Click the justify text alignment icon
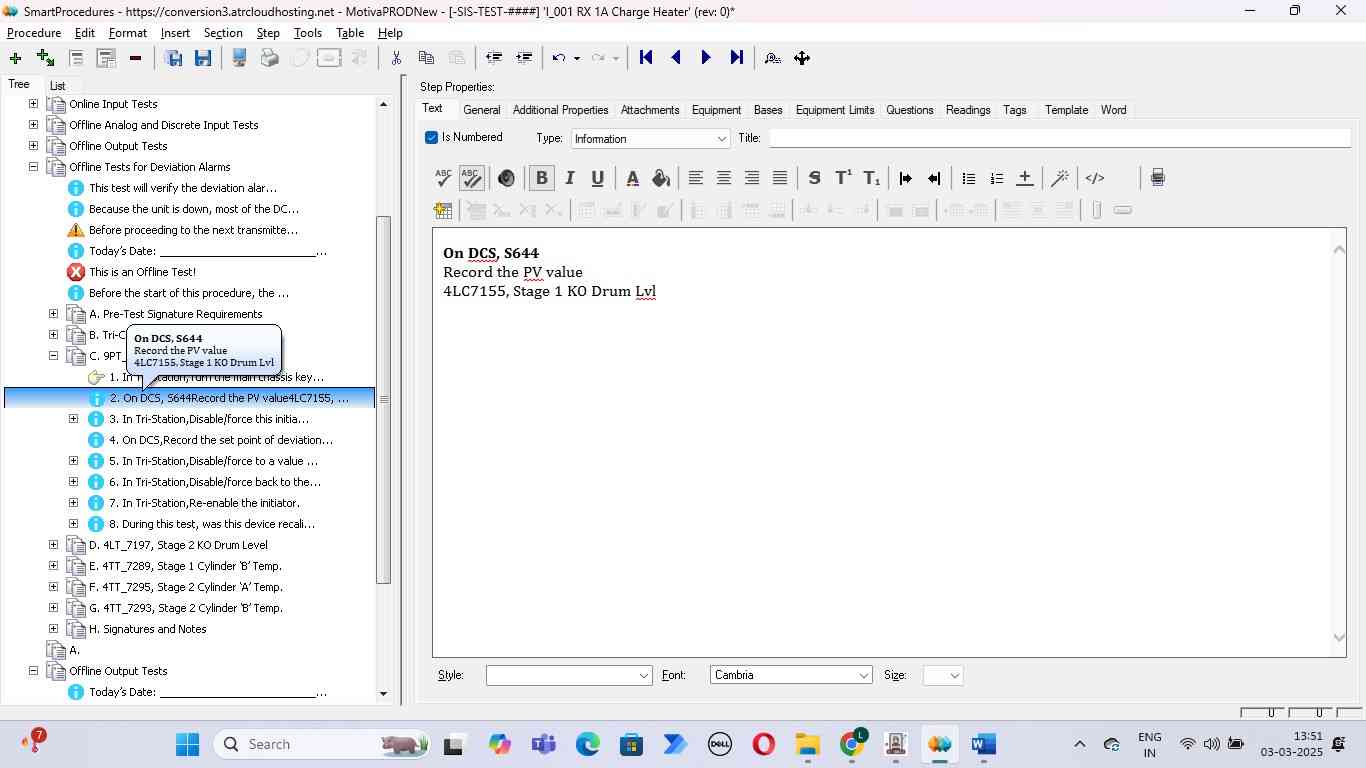 [x=780, y=178]
